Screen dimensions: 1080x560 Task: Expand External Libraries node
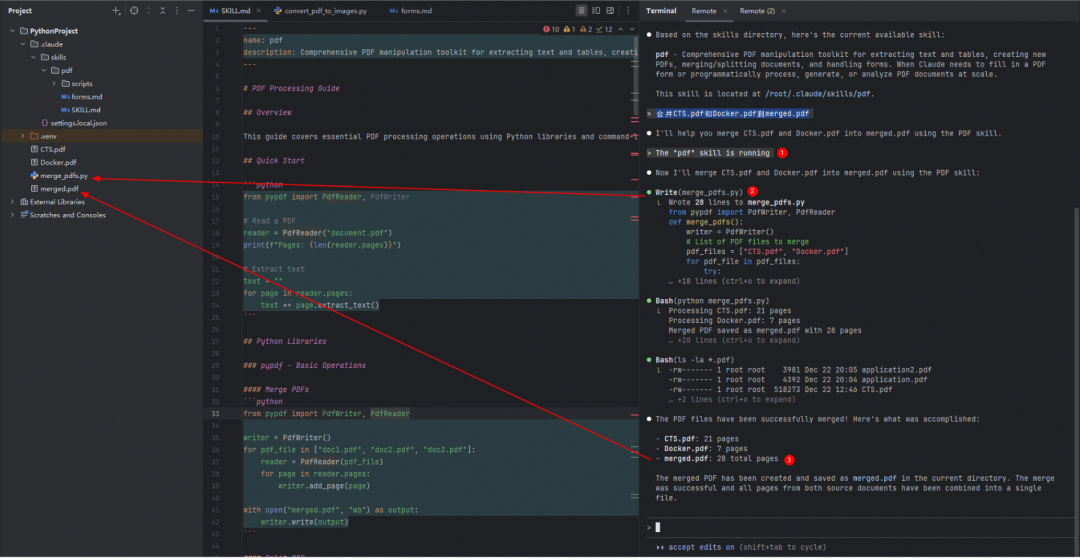click(x=12, y=201)
